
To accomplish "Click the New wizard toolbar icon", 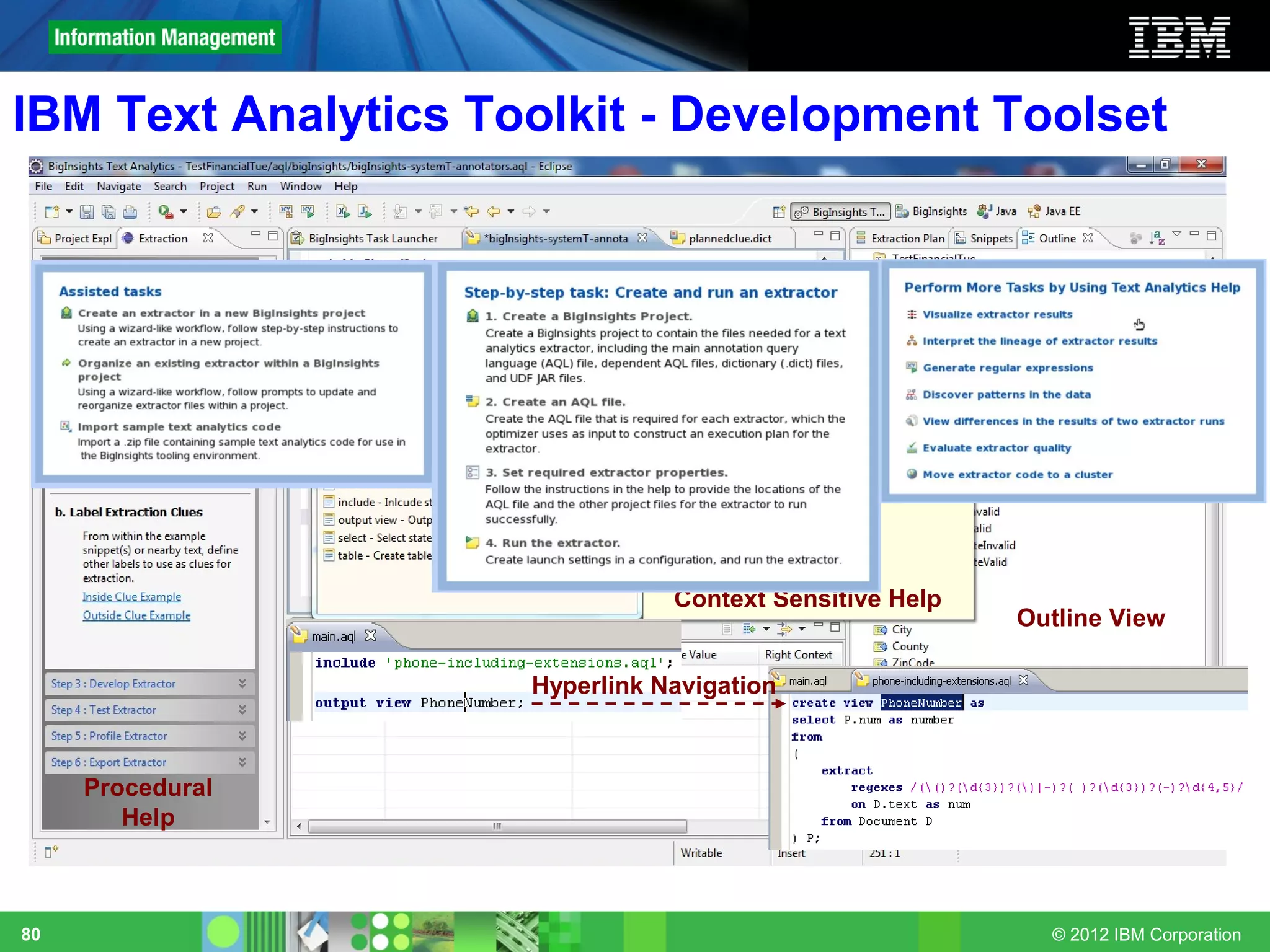I will click(x=52, y=212).
